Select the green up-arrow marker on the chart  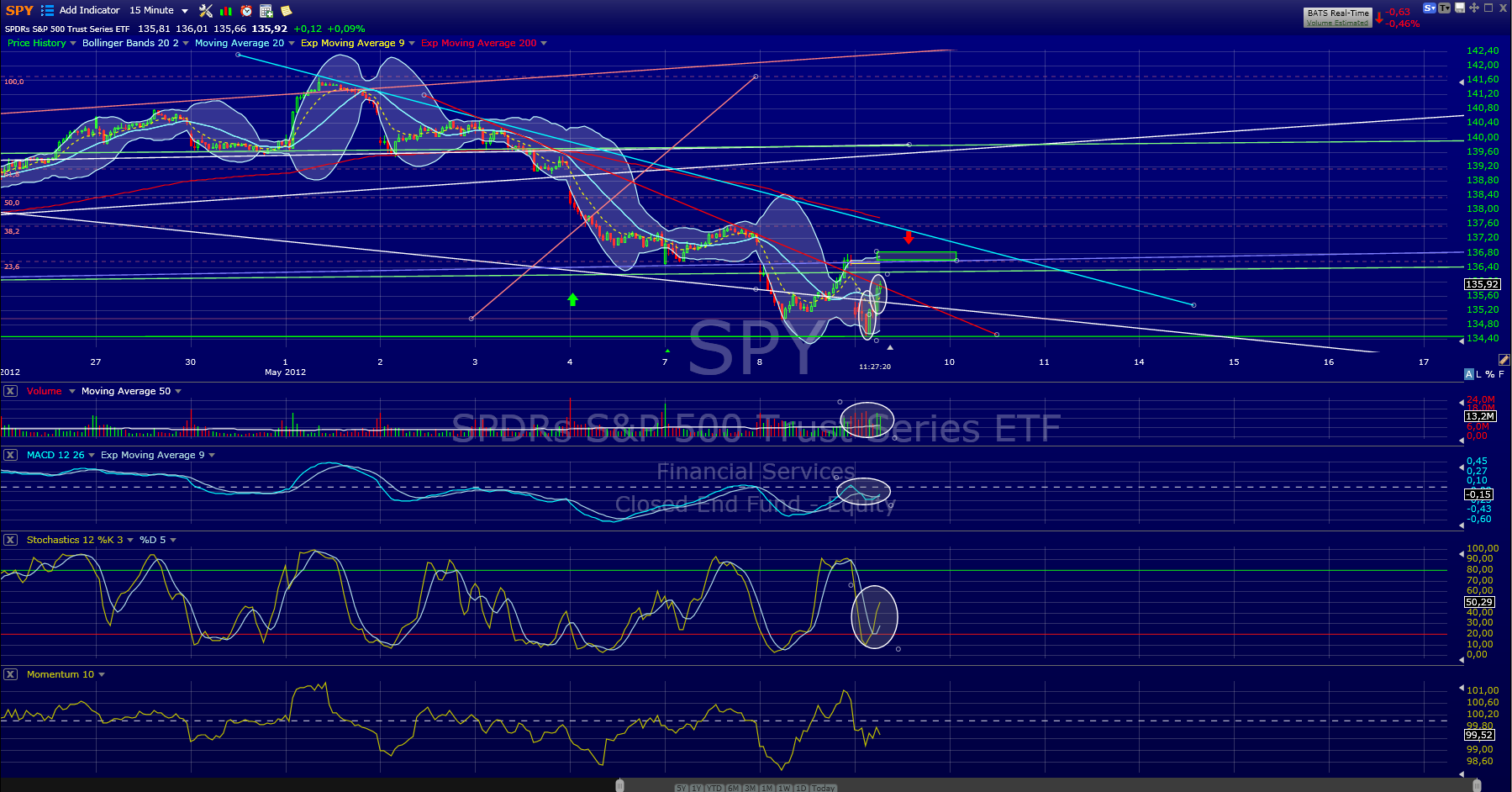(x=572, y=299)
